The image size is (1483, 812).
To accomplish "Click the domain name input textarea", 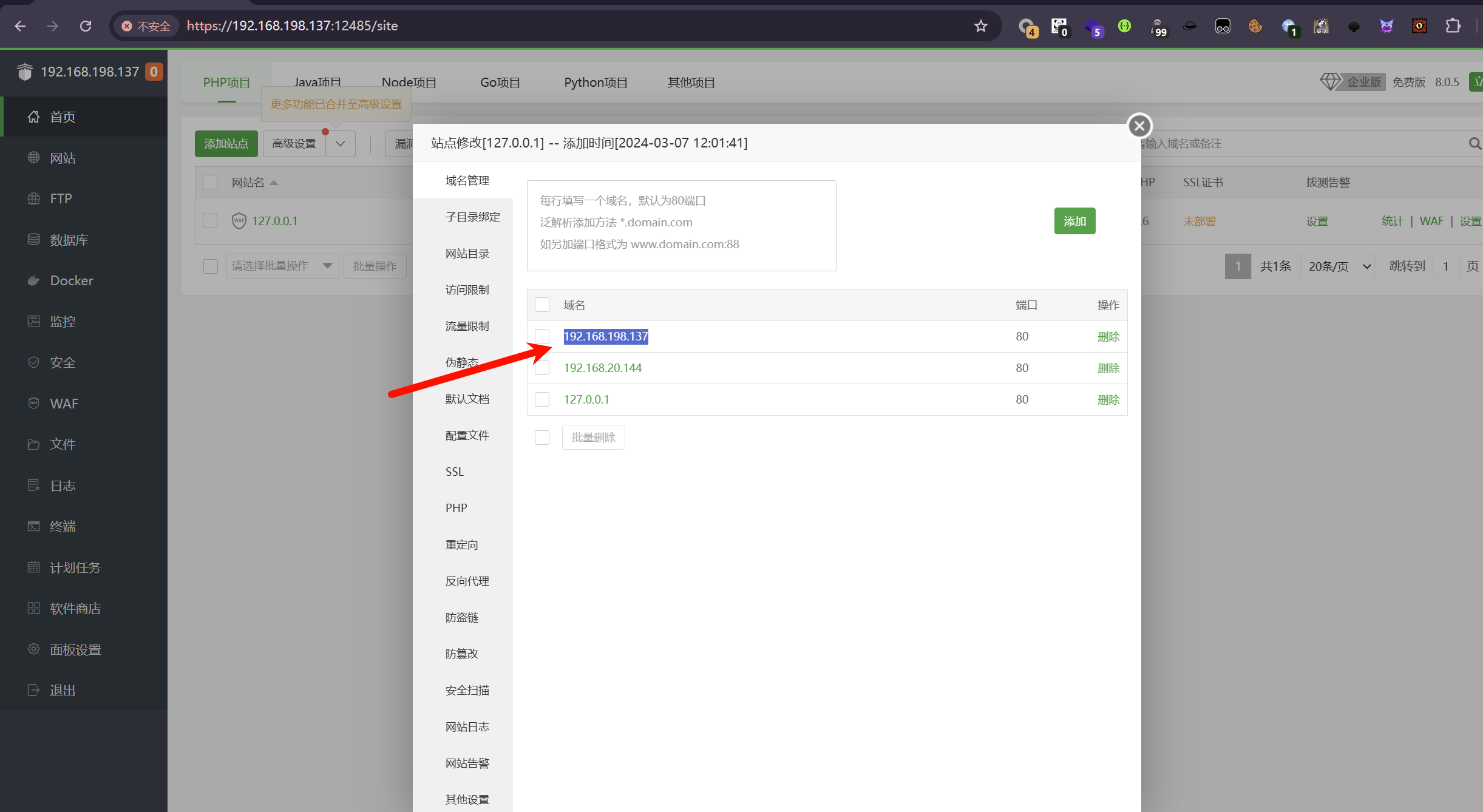I will (x=681, y=226).
